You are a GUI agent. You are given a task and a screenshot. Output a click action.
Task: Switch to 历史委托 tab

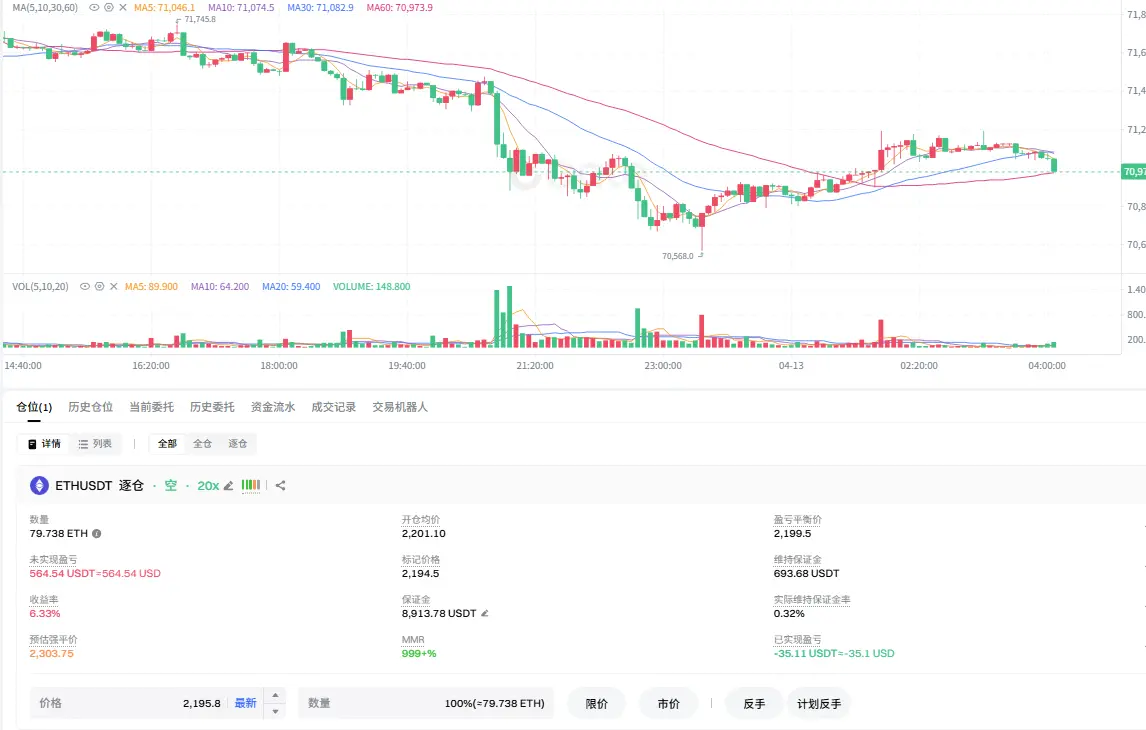tap(212, 407)
